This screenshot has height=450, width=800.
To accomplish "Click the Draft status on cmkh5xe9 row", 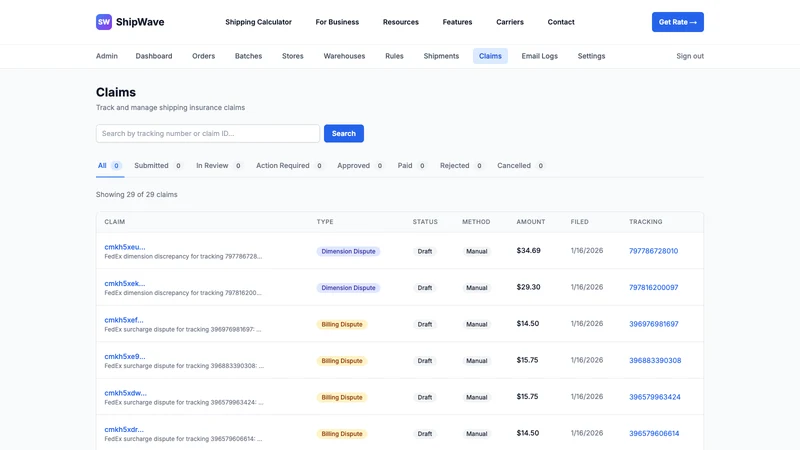I will [424, 361].
